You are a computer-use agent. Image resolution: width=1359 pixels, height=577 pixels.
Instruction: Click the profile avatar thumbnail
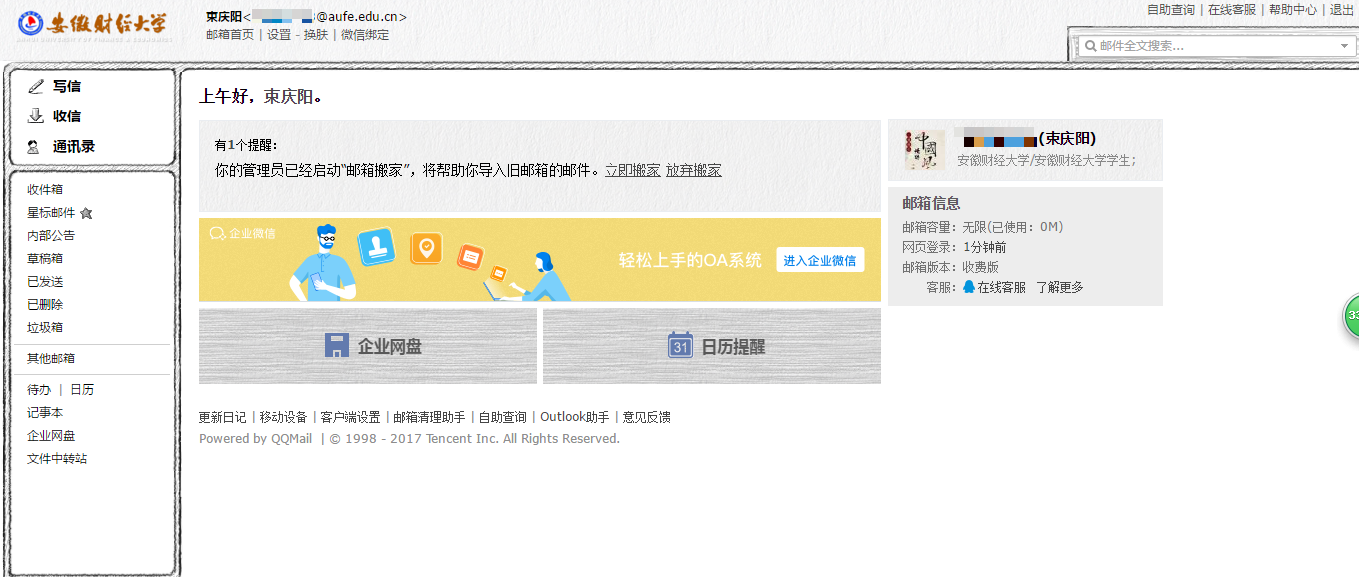[x=923, y=150]
